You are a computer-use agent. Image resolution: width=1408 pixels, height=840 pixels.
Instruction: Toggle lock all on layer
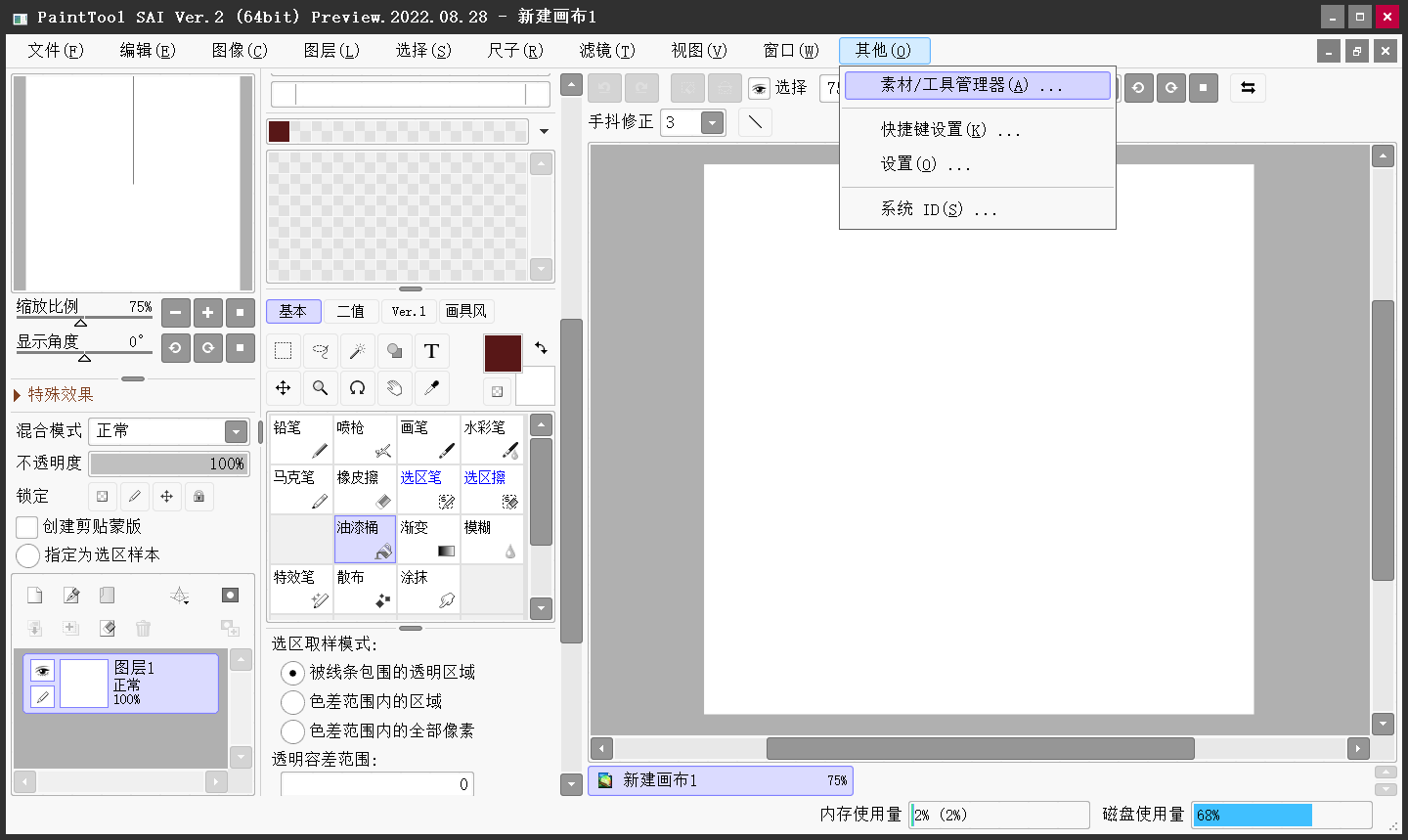tap(198, 497)
